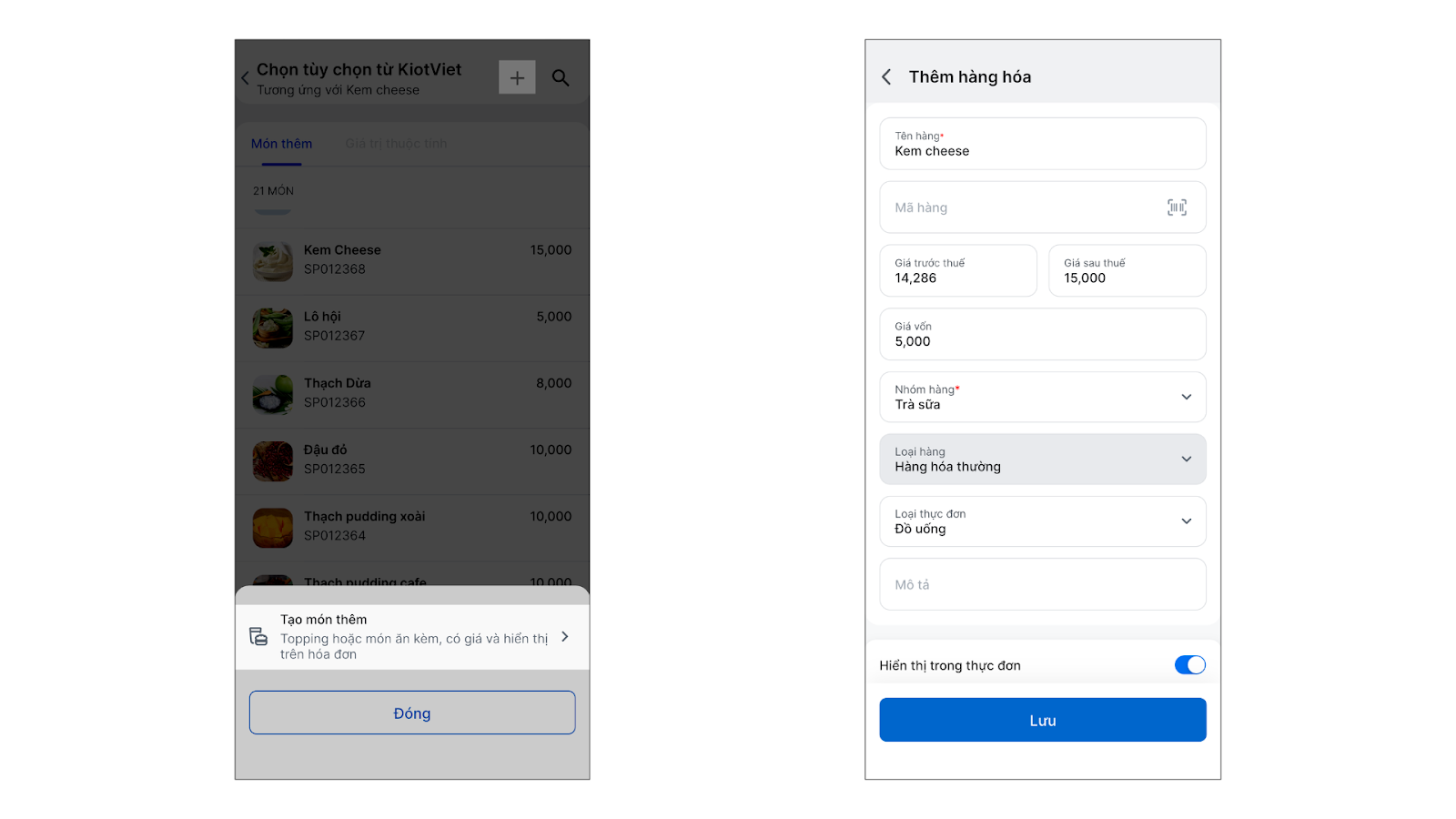Open Tạo món thêm chevron arrow
This screenshot has width=1456, height=819.
565,637
